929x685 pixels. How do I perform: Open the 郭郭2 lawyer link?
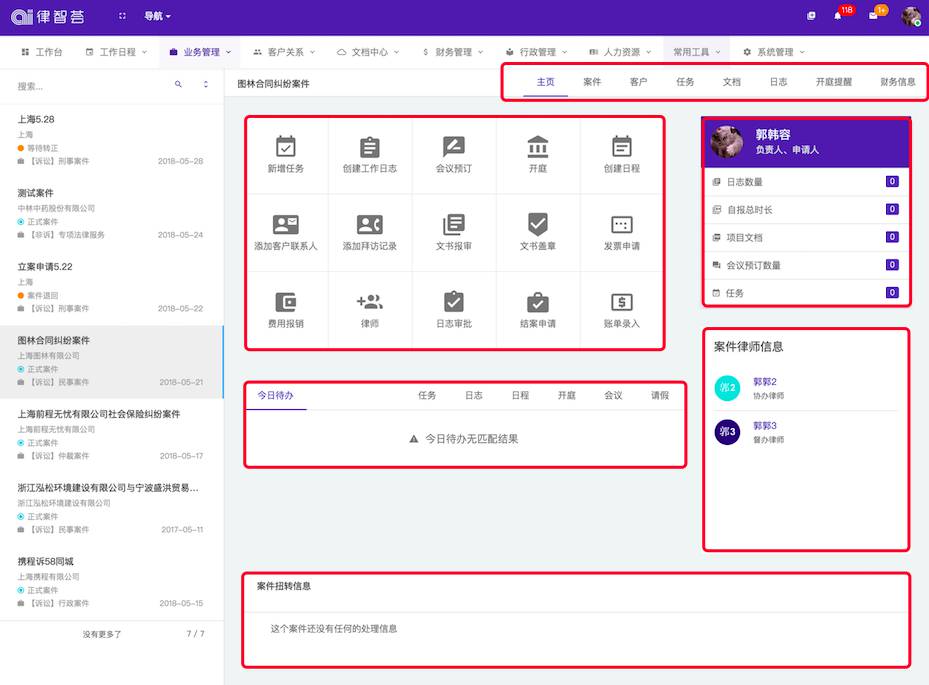pyautogui.click(x=765, y=382)
